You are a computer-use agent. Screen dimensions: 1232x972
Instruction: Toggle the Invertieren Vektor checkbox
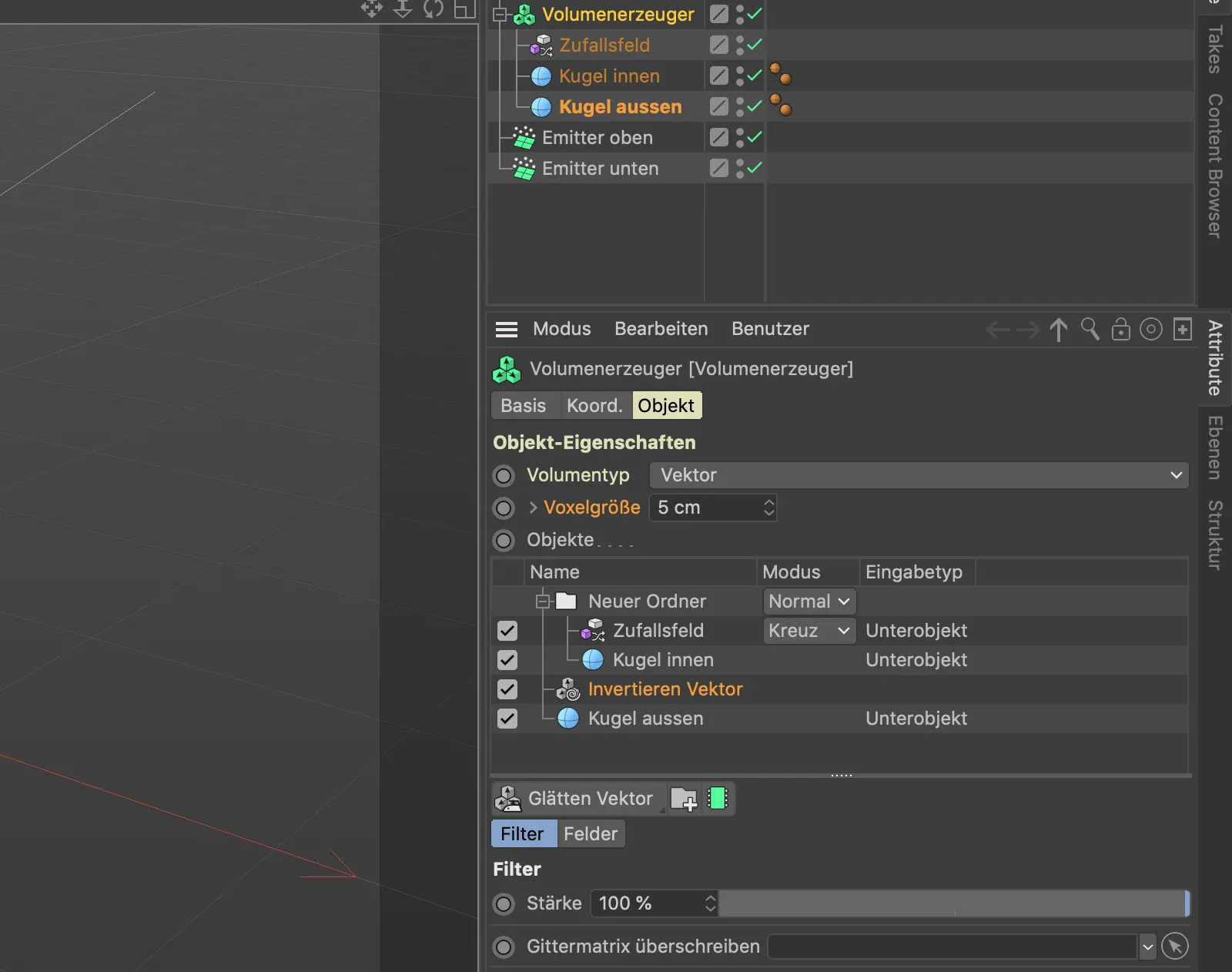tap(507, 689)
